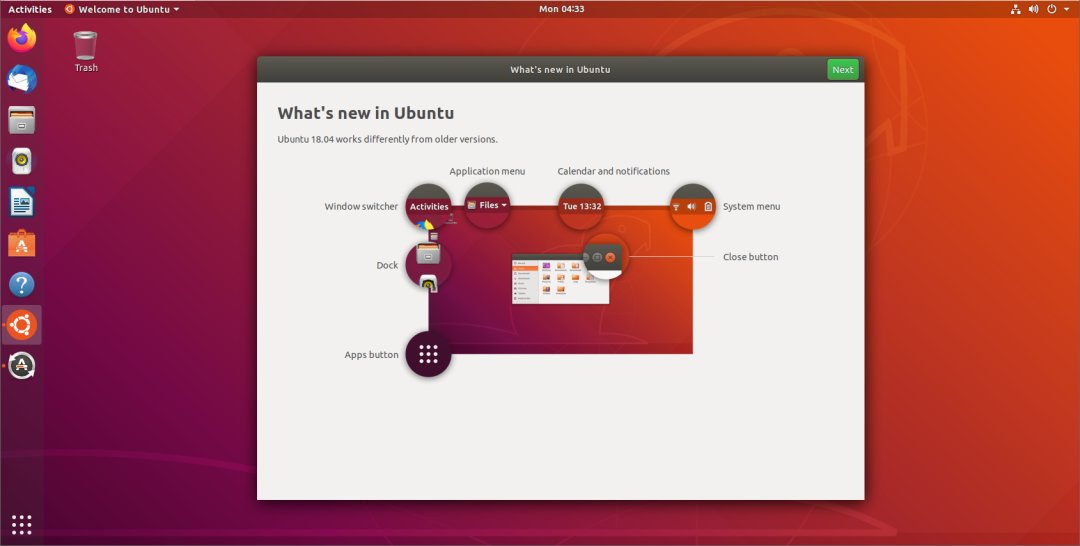1080x546 pixels.
Task: Click the Apps button circle illustration
Action: (428, 354)
